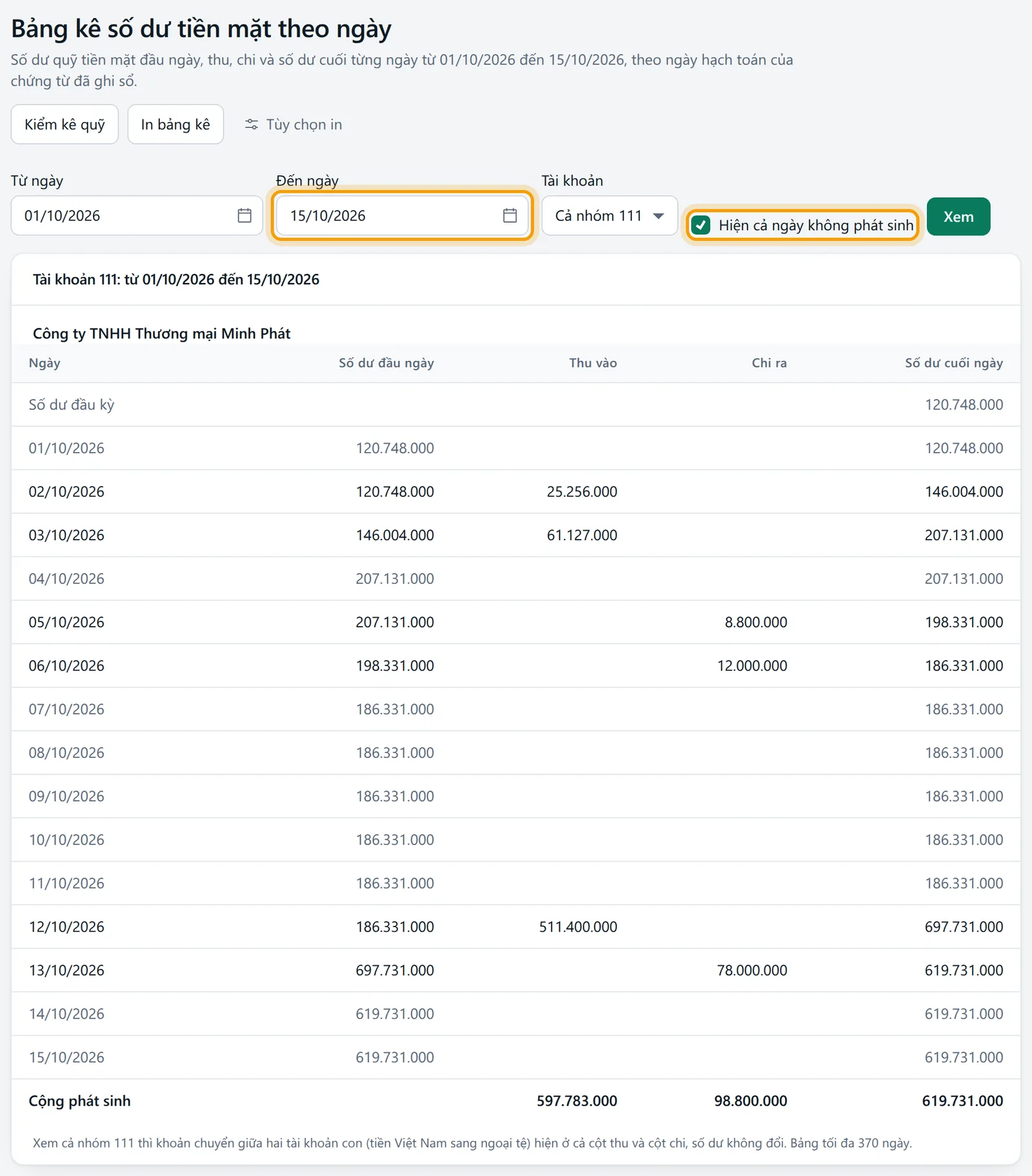Click the Chi ra column header
Image resolution: width=1032 pixels, height=1176 pixels.
click(x=769, y=363)
